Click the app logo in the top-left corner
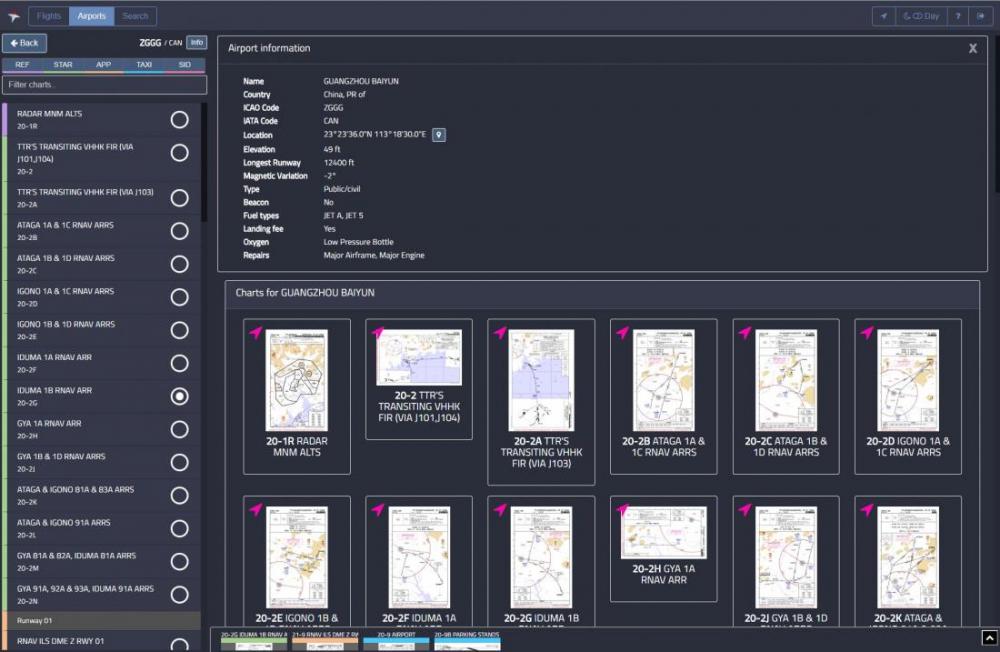Viewport: 1000px width, 652px height. tap(13, 17)
